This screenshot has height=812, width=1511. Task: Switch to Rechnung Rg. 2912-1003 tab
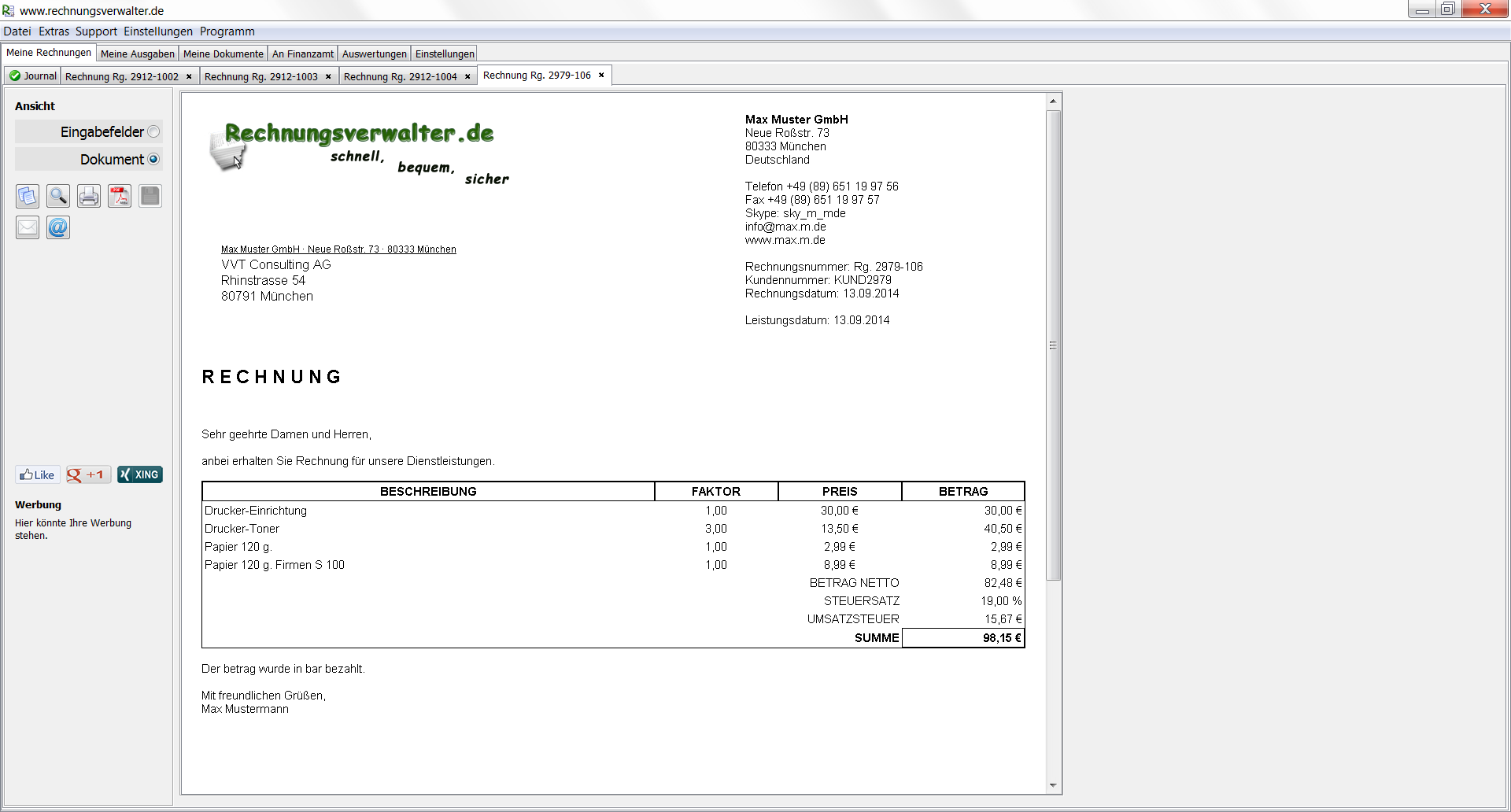tap(260, 77)
